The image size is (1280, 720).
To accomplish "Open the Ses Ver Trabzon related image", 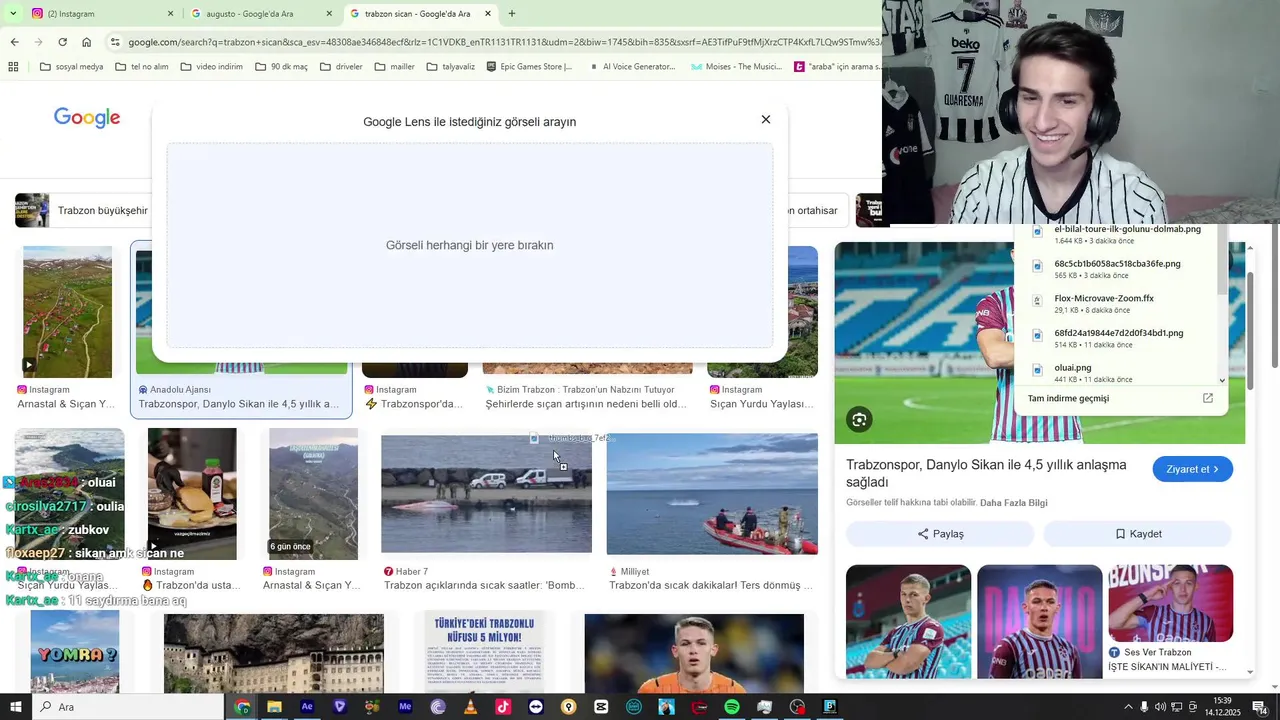I will [x=1170, y=604].
